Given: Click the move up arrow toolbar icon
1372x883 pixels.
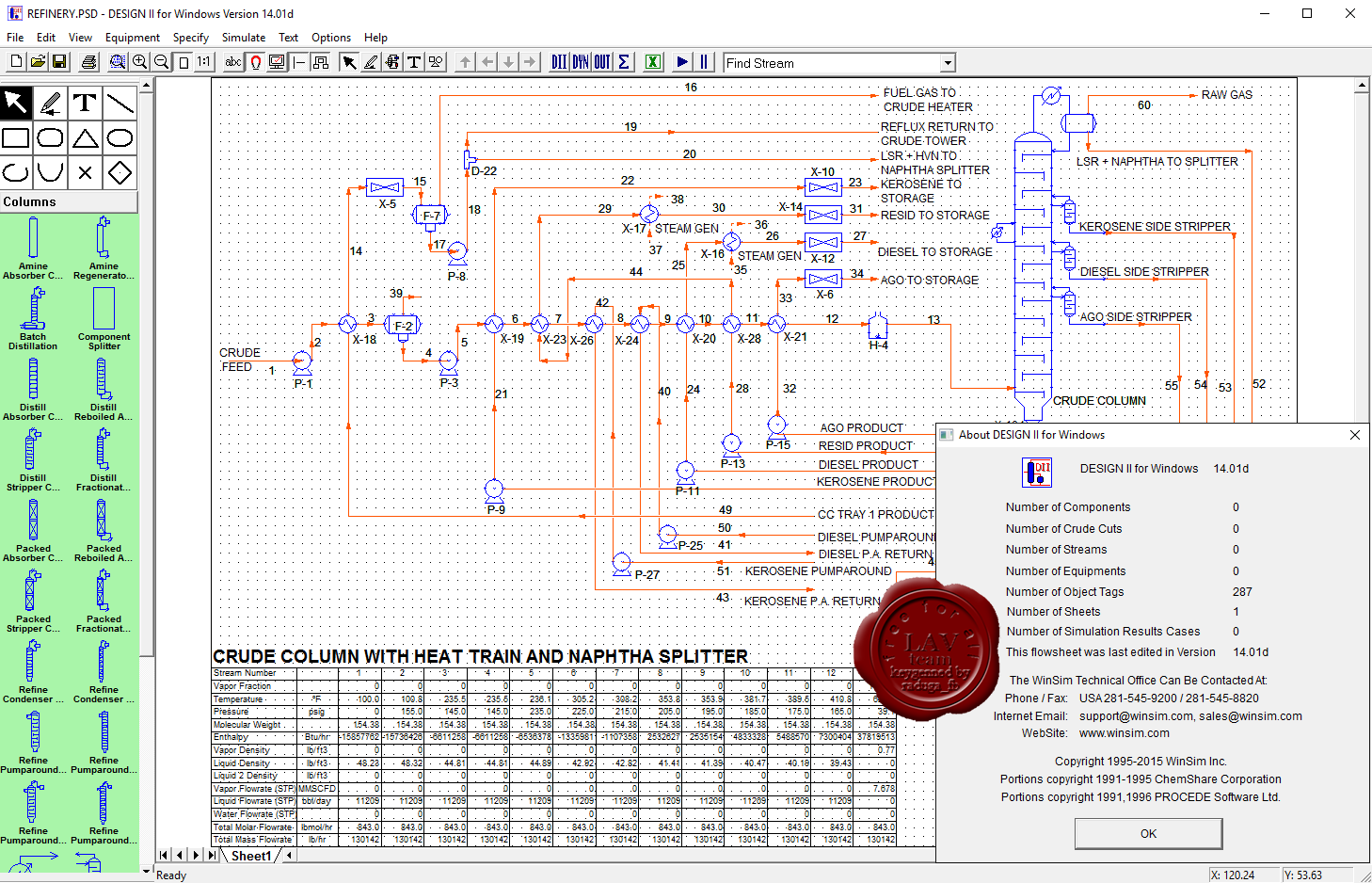Looking at the screenshot, I should coord(465,62).
